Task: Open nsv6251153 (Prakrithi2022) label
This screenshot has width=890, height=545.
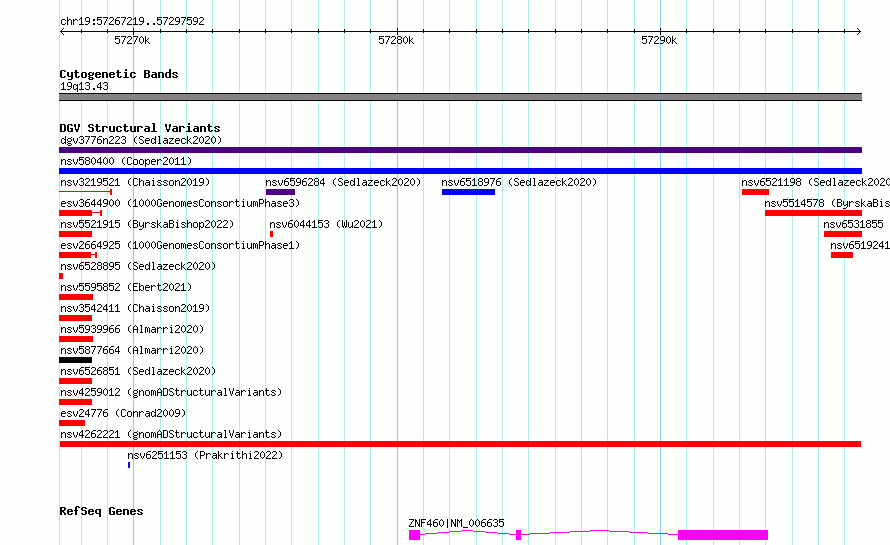Action: pyautogui.click(x=205, y=455)
